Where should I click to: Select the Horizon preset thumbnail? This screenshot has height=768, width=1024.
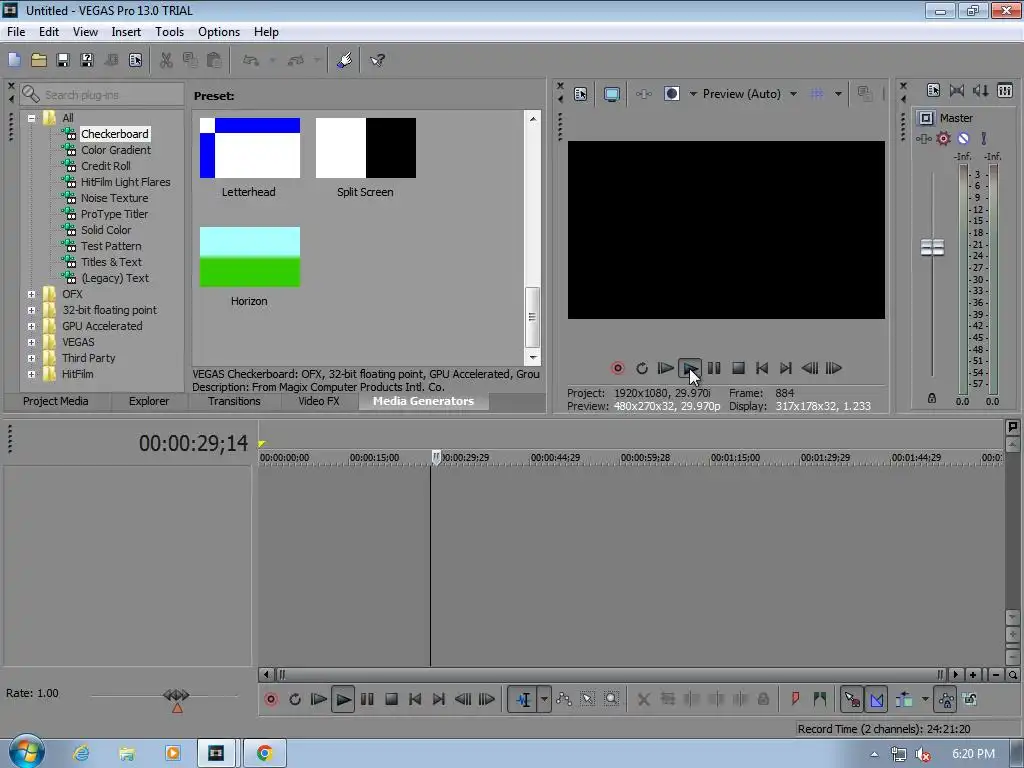click(249, 257)
